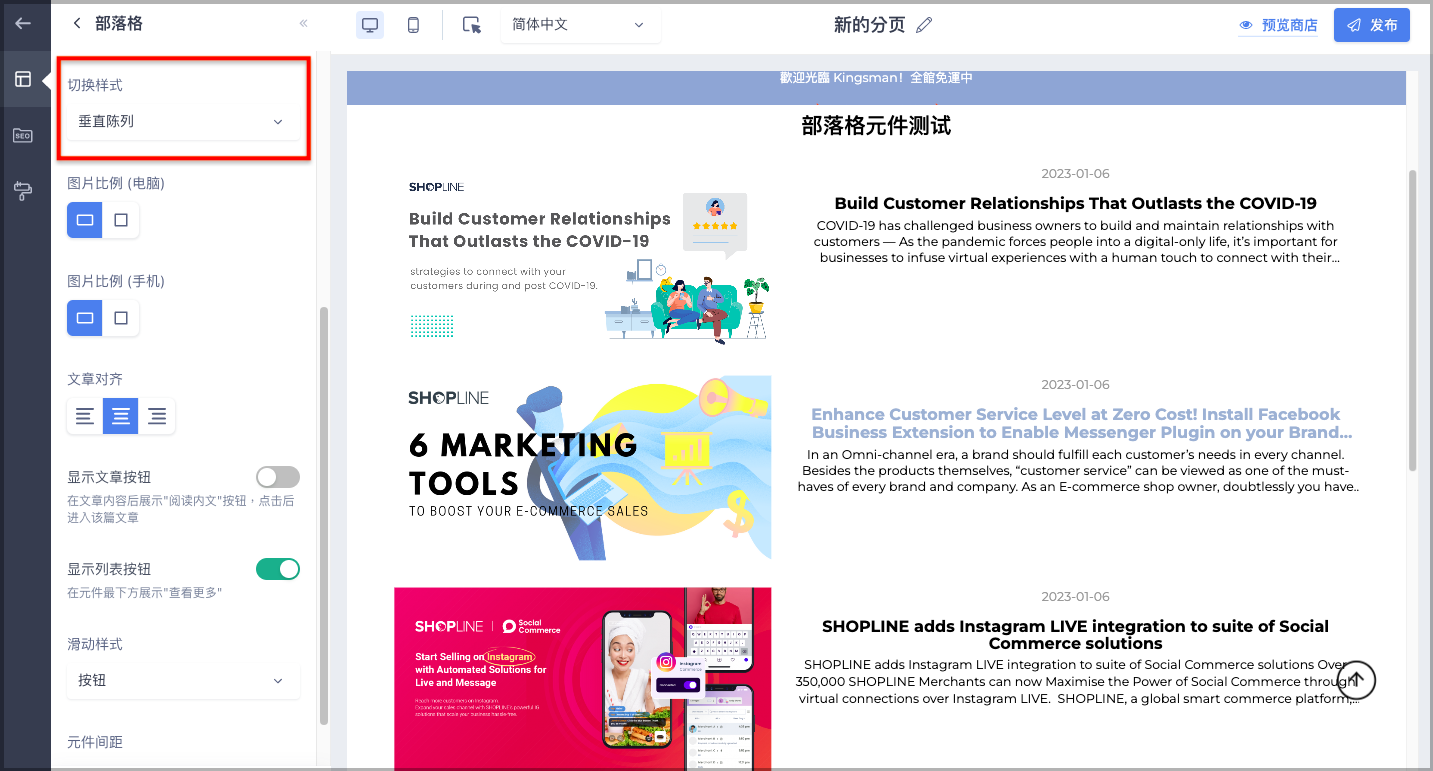Open the paint roller theme icon
The image size is (1433, 771).
23,191
